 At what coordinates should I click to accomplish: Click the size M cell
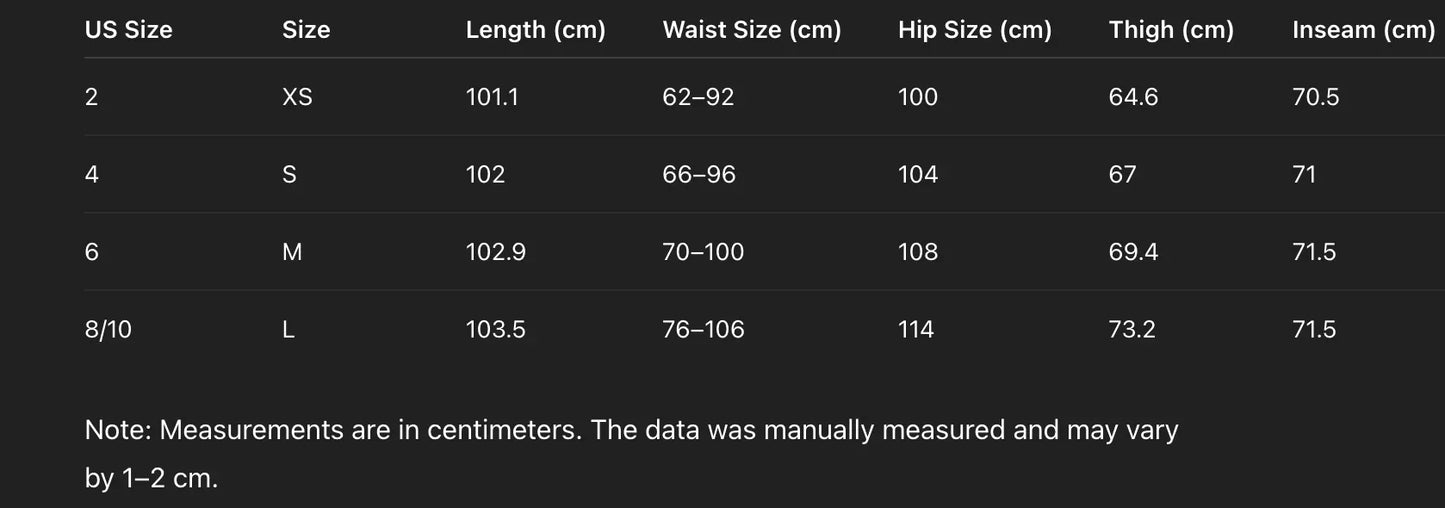tap(292, 252)
